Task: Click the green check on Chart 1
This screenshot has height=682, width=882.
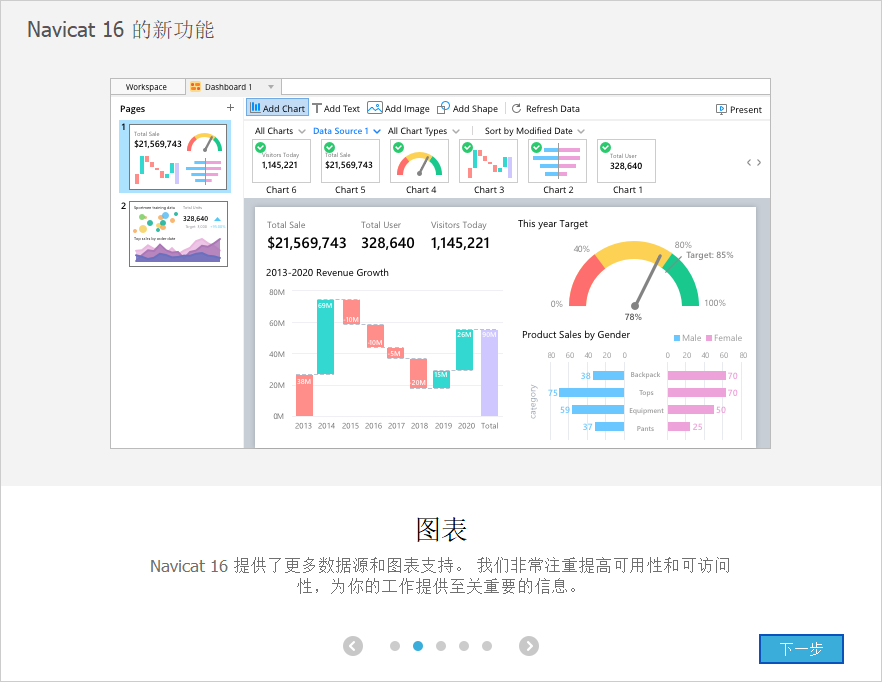Action: point(605,147)
